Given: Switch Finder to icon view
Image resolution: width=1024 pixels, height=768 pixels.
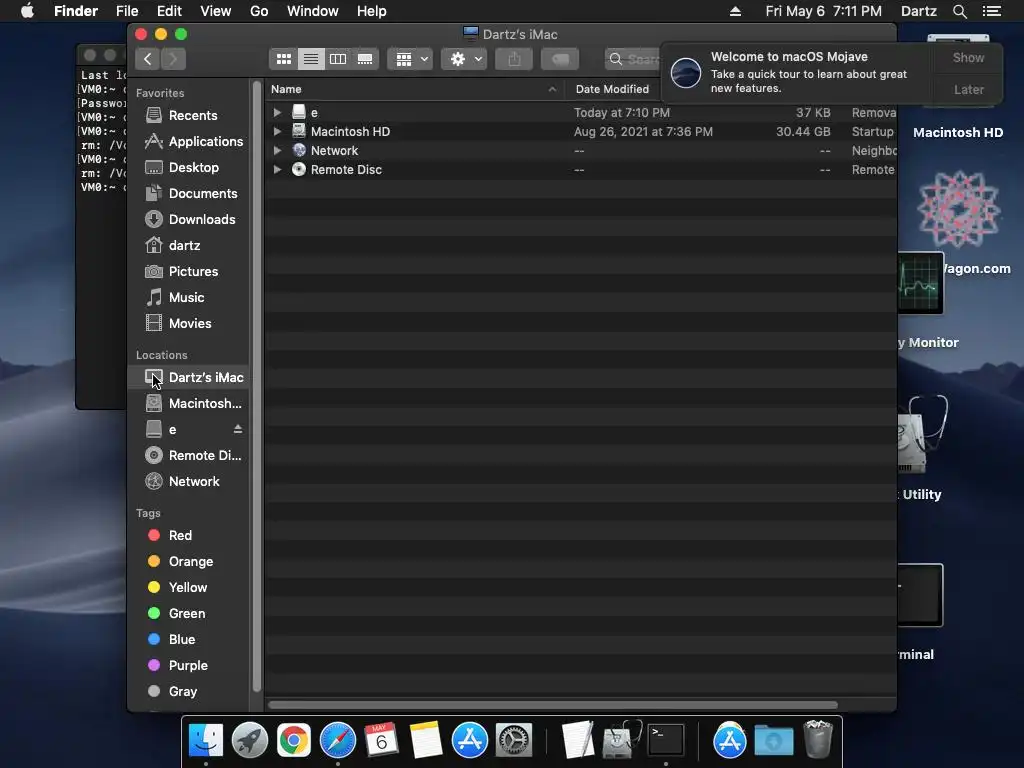Looking at the screenshot, I should point(283,59).
